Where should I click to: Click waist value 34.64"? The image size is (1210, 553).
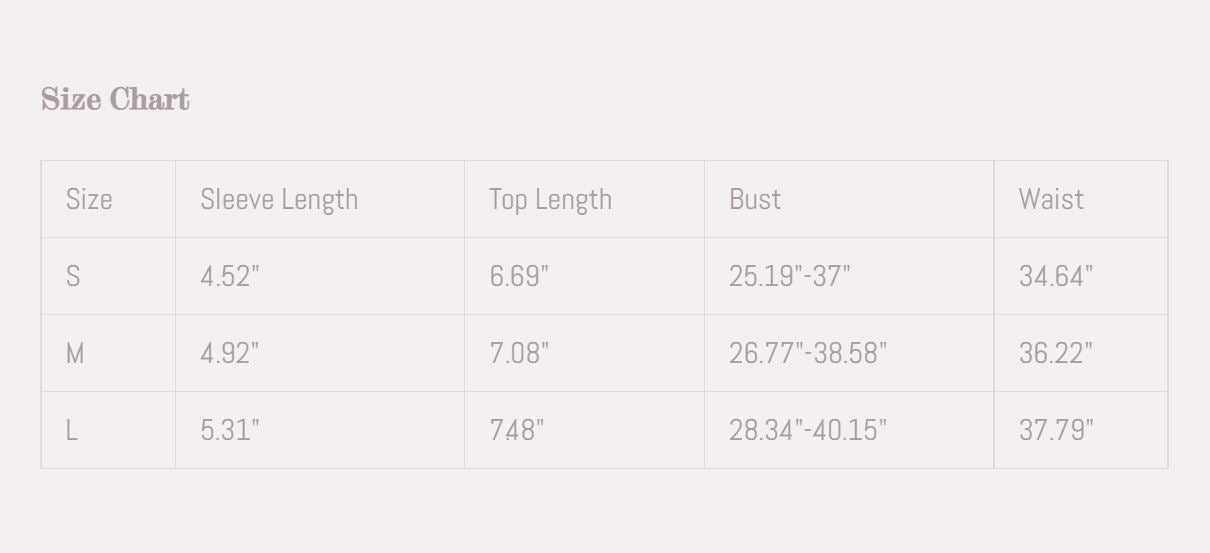click(1056, 276)
